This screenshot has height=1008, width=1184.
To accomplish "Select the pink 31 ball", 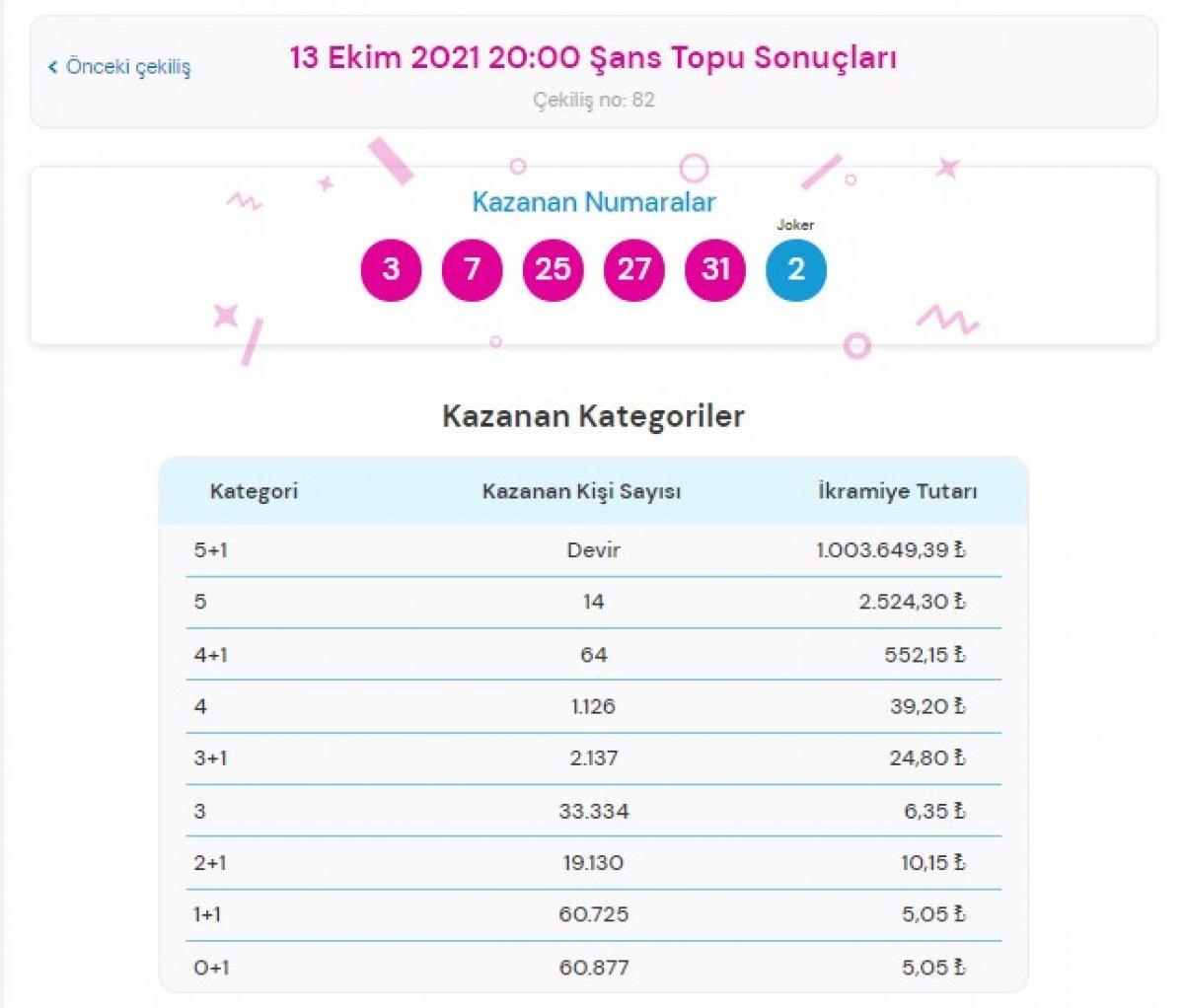I will 714,267.
